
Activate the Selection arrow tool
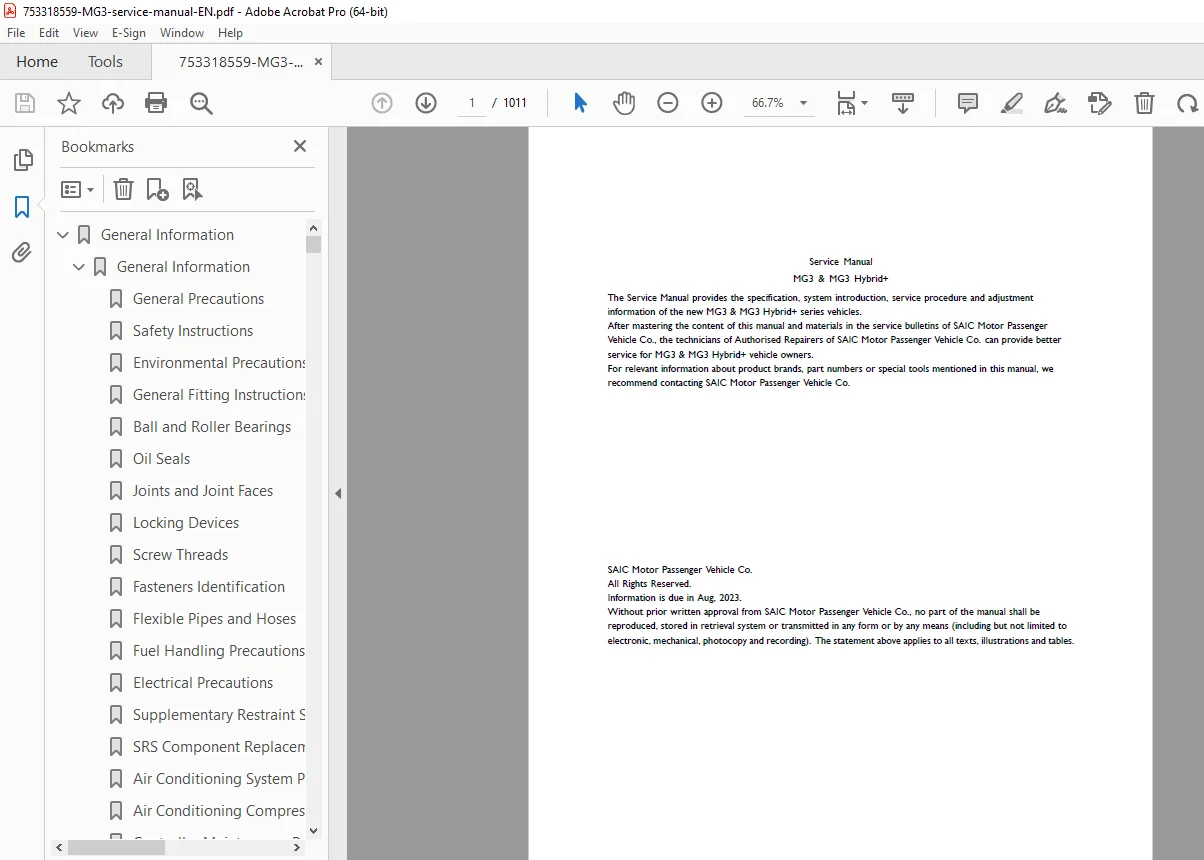coord(580,103)
